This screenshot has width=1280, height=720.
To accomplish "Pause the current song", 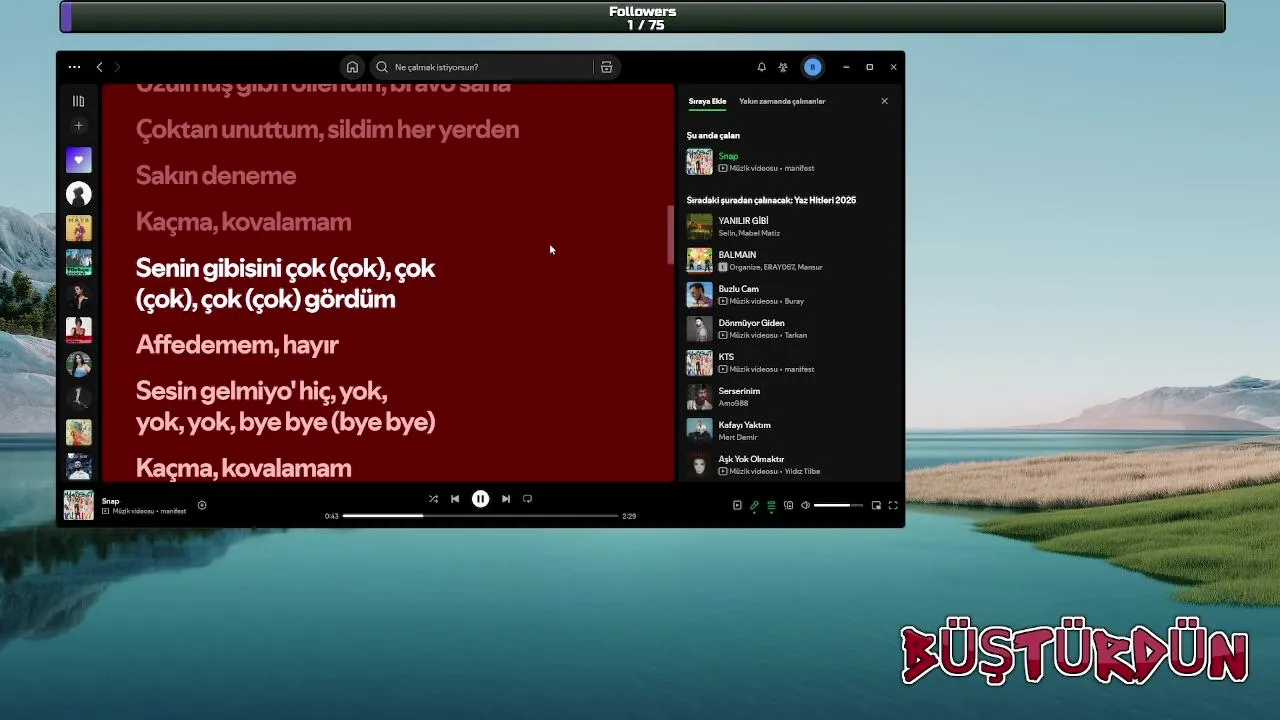I will [480, 499].
